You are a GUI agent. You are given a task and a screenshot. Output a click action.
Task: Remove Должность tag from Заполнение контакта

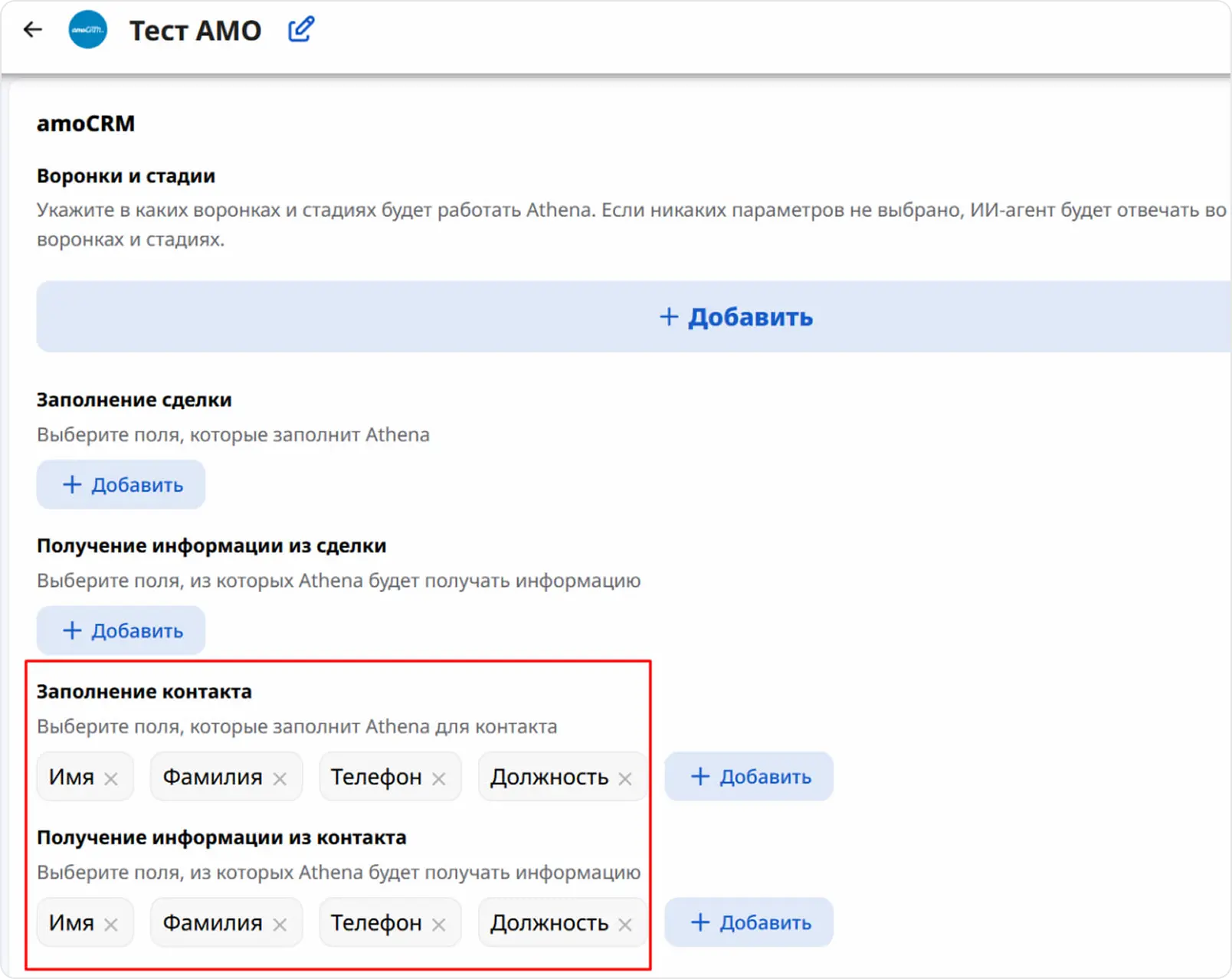coord(625,778)
